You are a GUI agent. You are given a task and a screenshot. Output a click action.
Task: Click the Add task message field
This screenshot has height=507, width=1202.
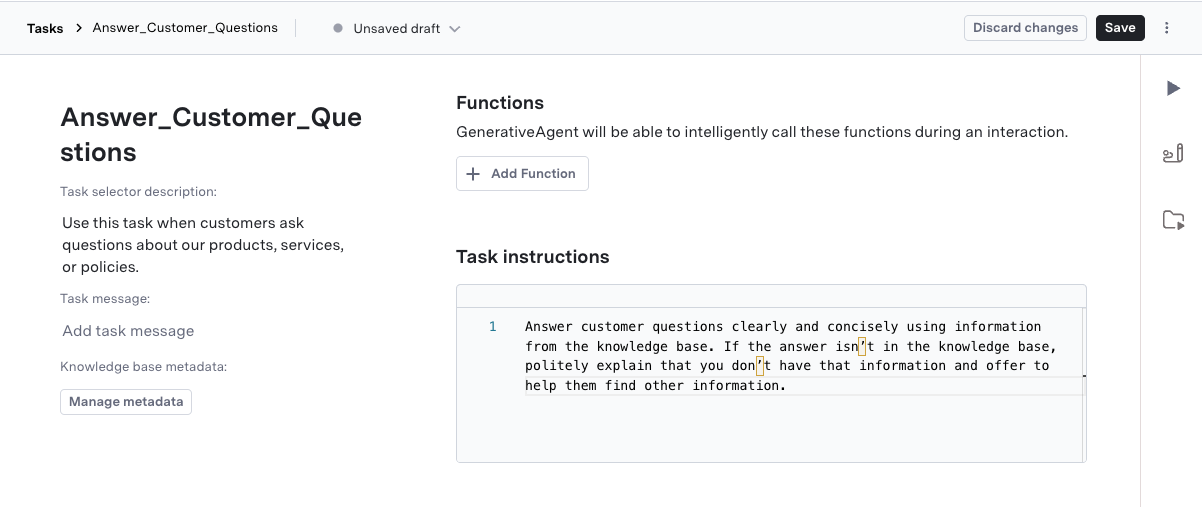[128, 331]
